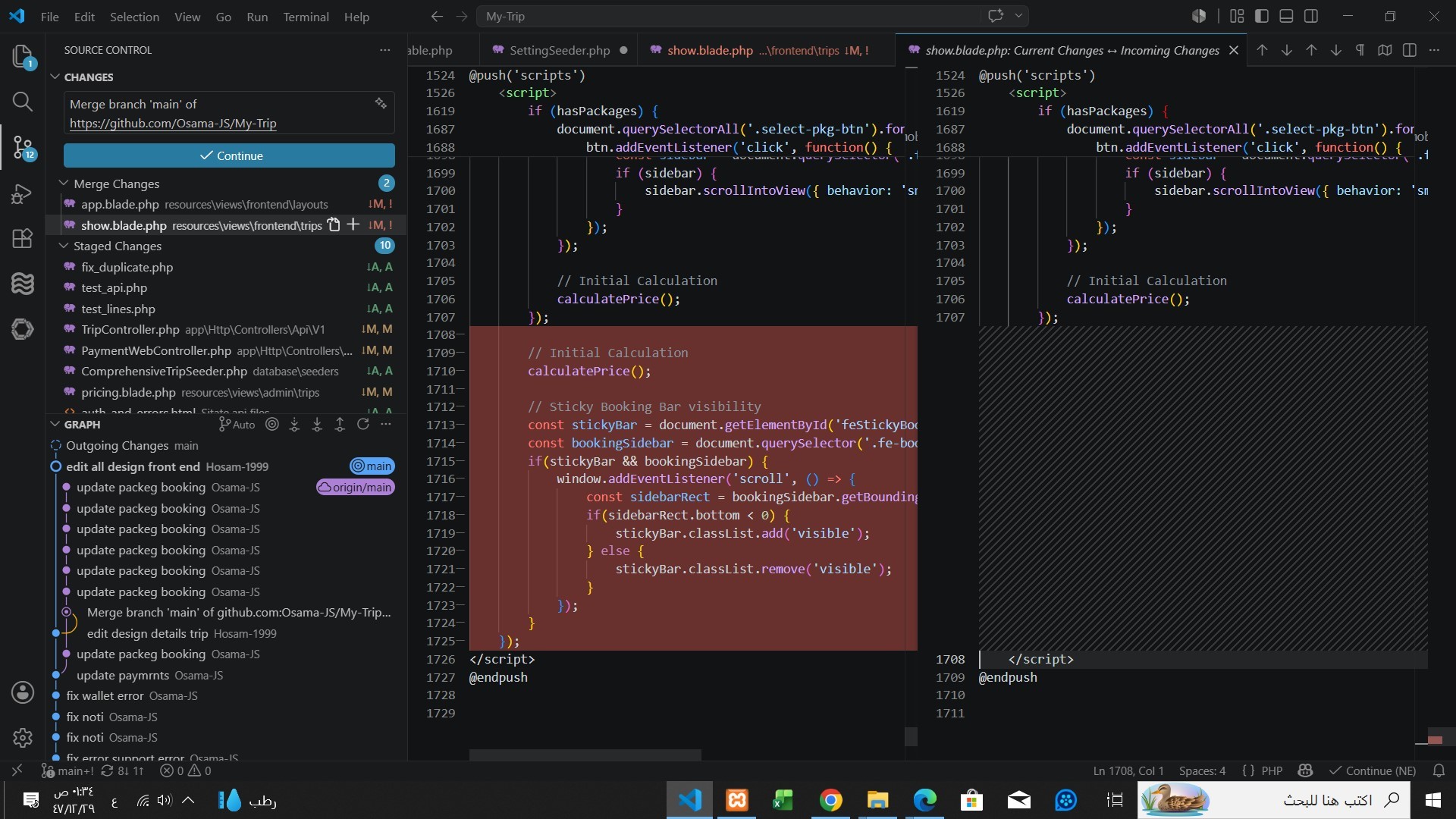This screenshot has width=1456, height=819.
Task: Stage changes plus icon for show.blade.php
Action: 353,224
